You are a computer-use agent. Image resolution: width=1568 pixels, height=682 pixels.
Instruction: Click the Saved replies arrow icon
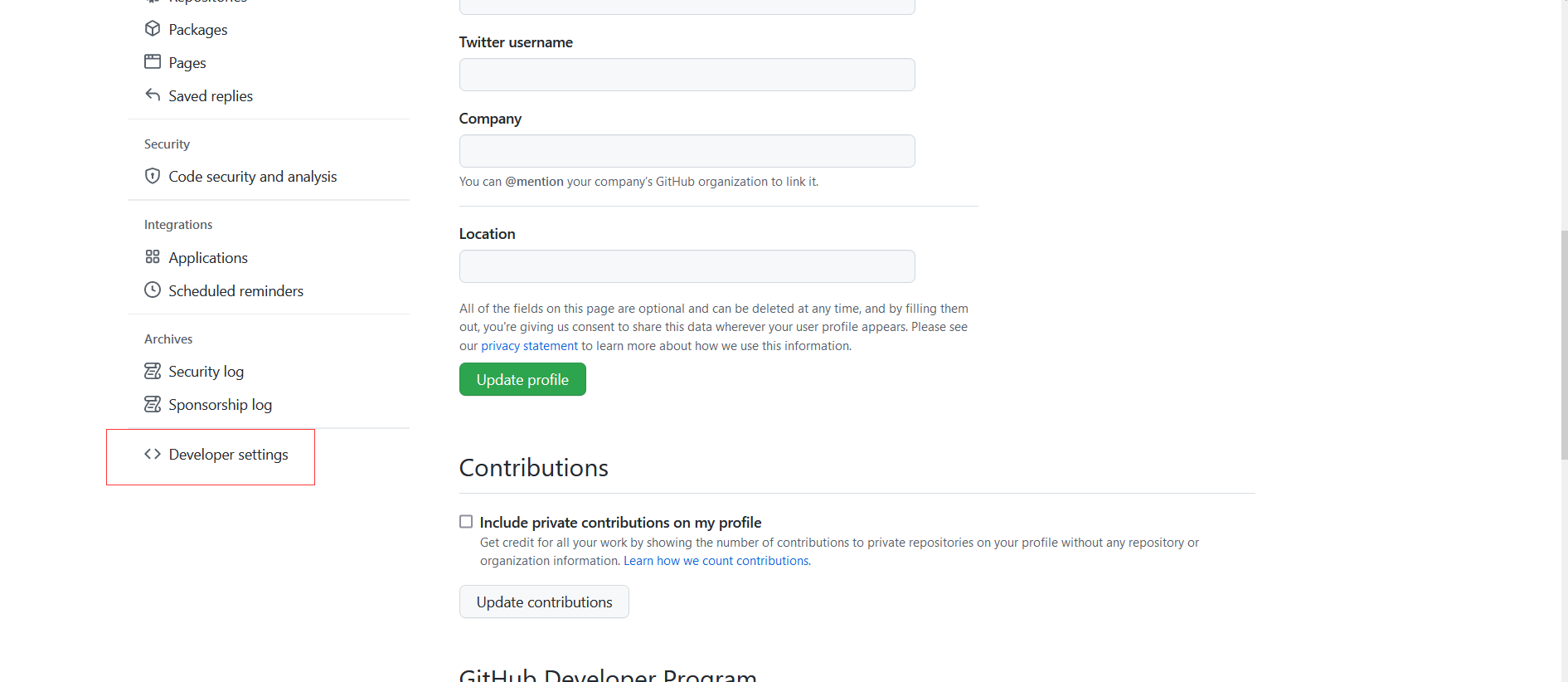tap(153, 95)
